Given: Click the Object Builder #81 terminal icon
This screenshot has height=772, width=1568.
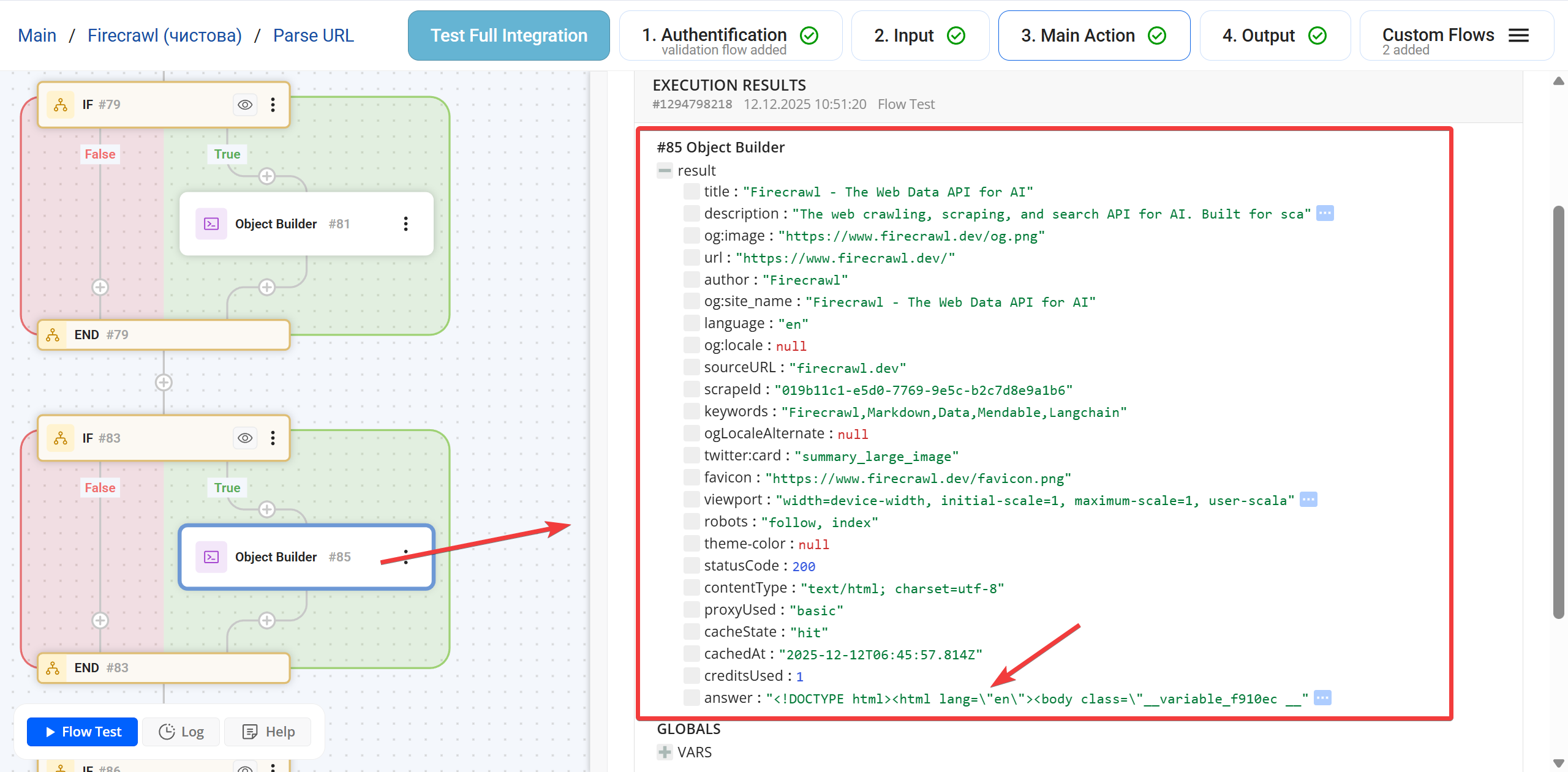Looking at the screenshot, I should pyautogui.click(x=211, y=223).
